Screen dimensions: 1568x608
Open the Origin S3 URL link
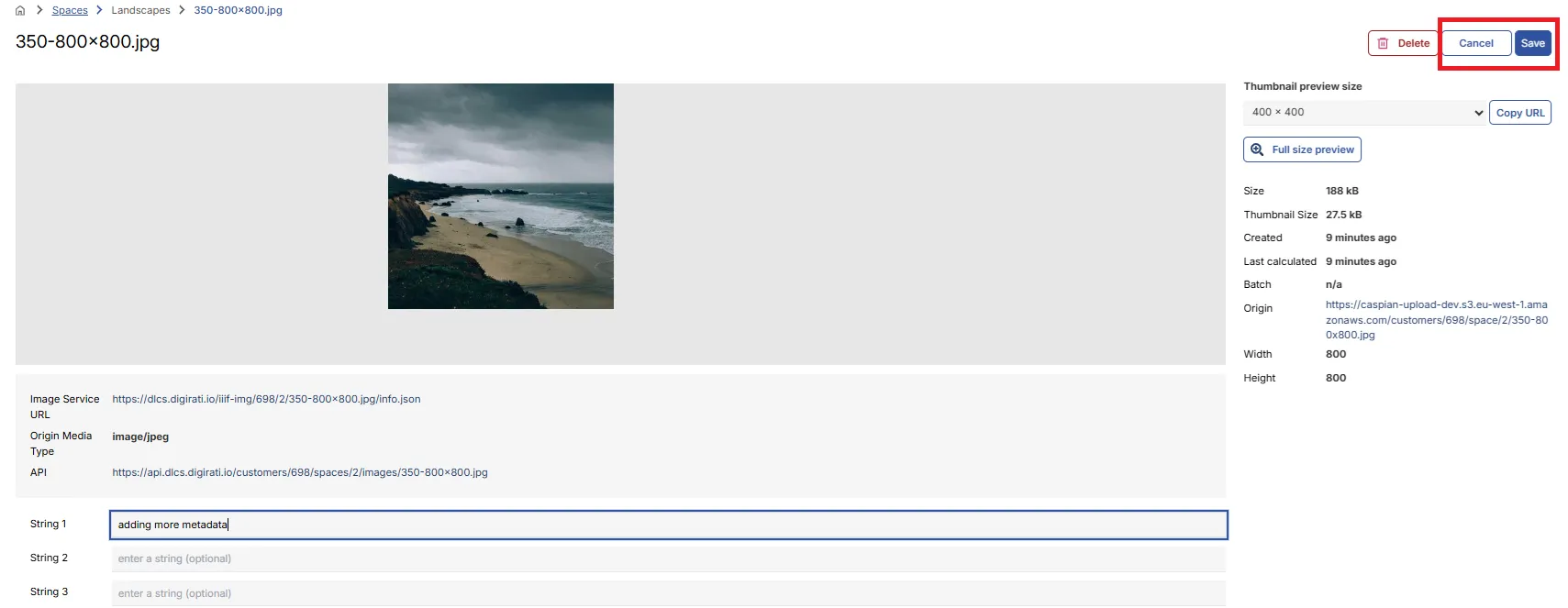point(1436,319)
